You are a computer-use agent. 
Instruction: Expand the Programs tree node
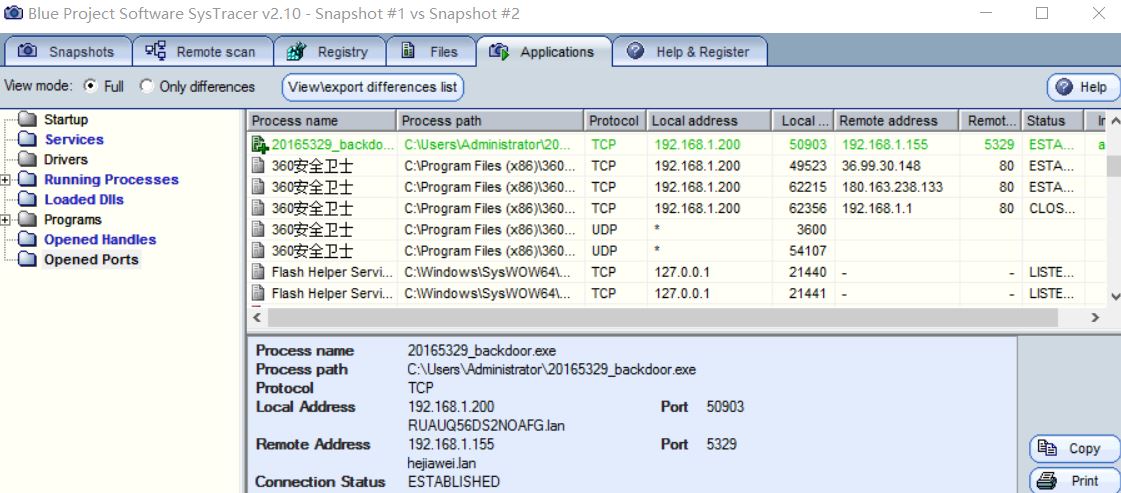6,219
